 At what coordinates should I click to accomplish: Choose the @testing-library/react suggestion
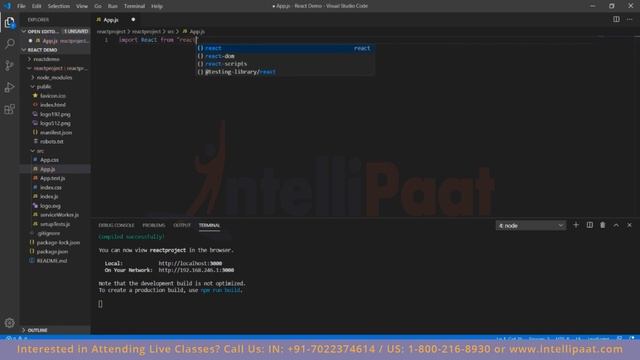pyautogui.click(x=284, y=72)
